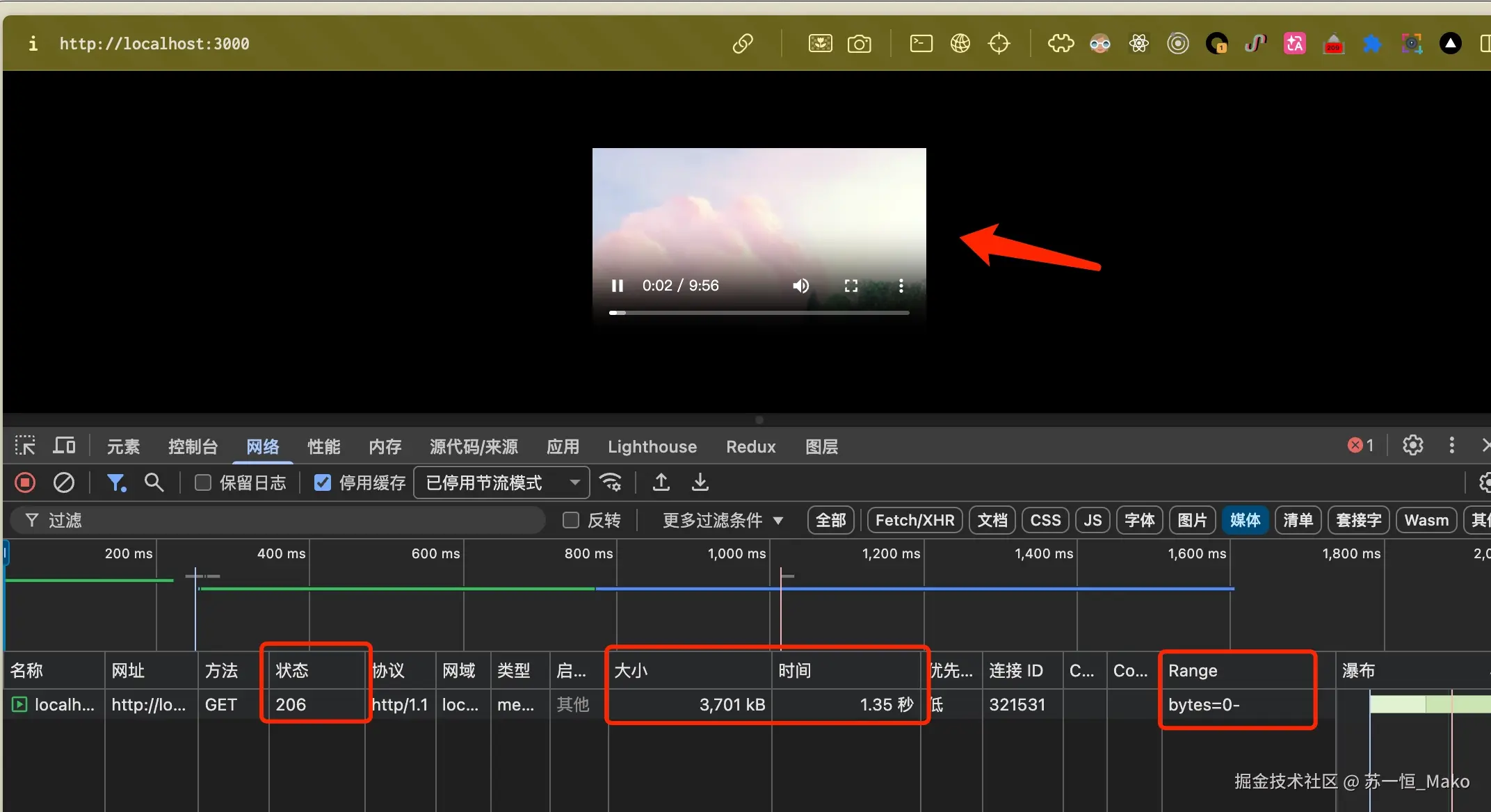Switch to 控制台 tab
The width and height of the screenshot is (1491, 812).
click(x=193, y=446)
